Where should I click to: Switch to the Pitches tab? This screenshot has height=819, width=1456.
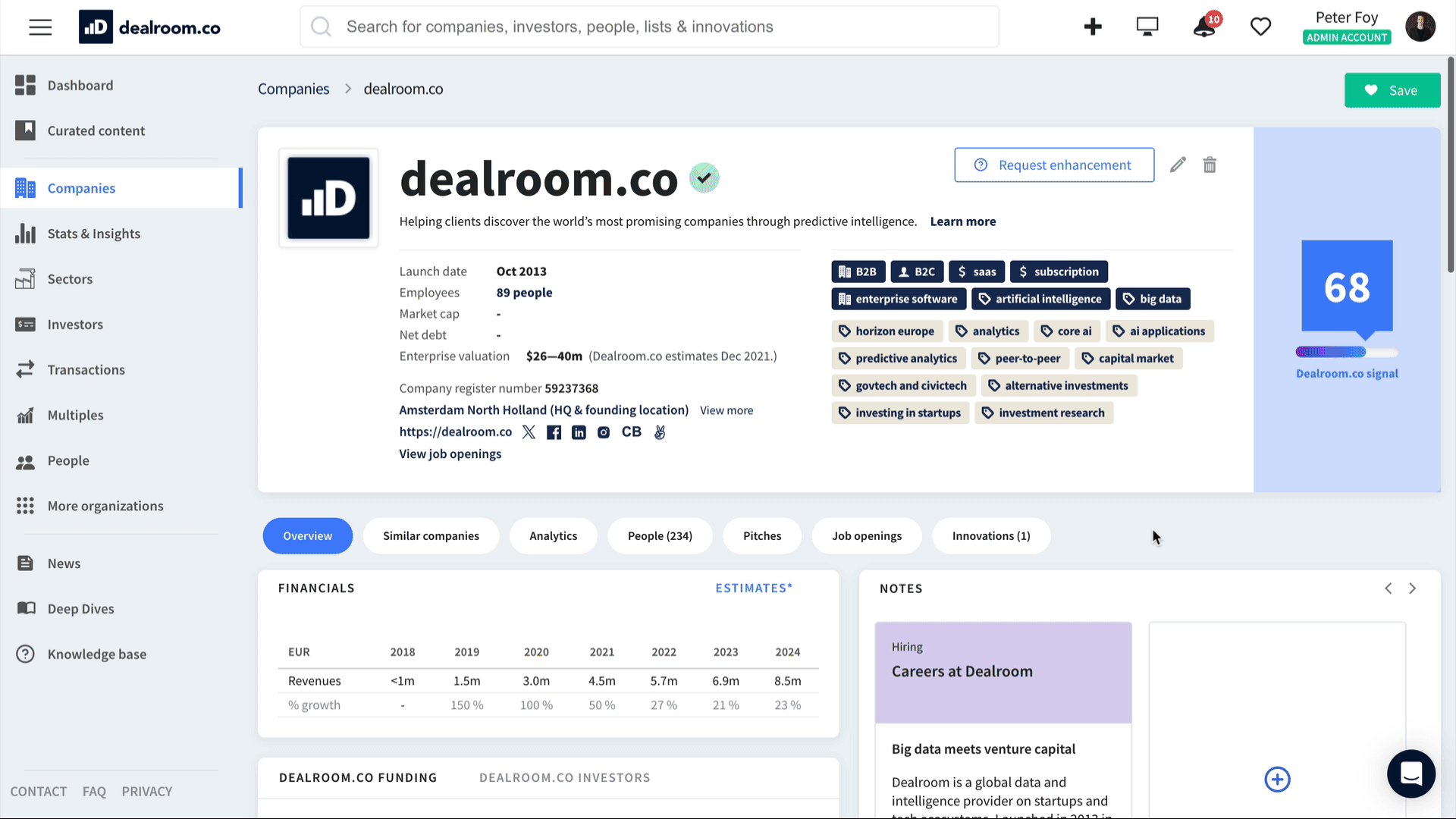click(762, 536)
